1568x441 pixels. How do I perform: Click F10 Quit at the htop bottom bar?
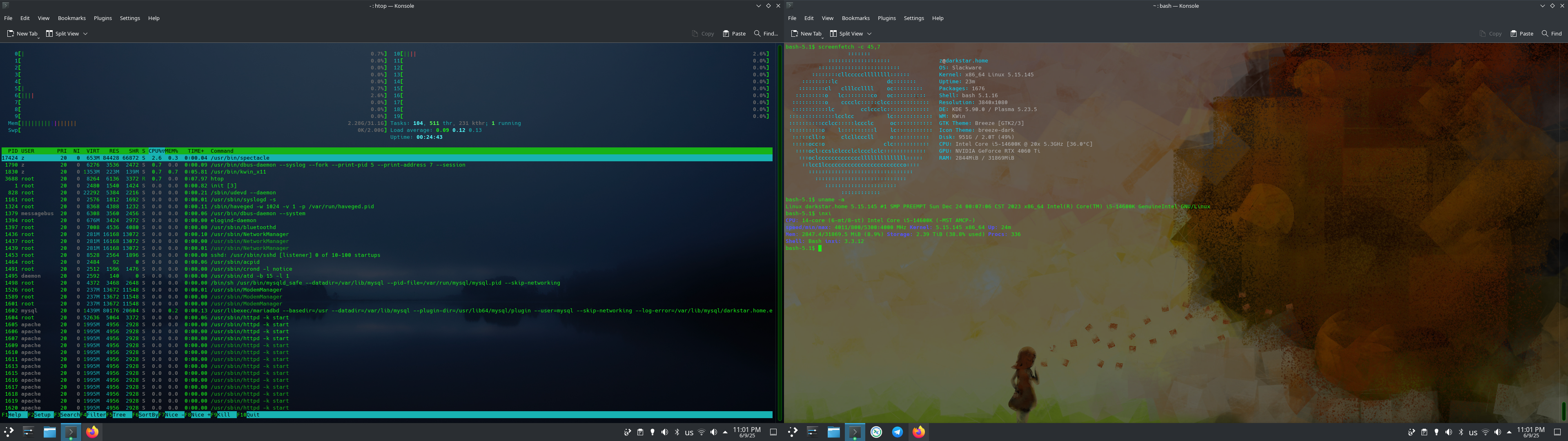click(253, 415)
